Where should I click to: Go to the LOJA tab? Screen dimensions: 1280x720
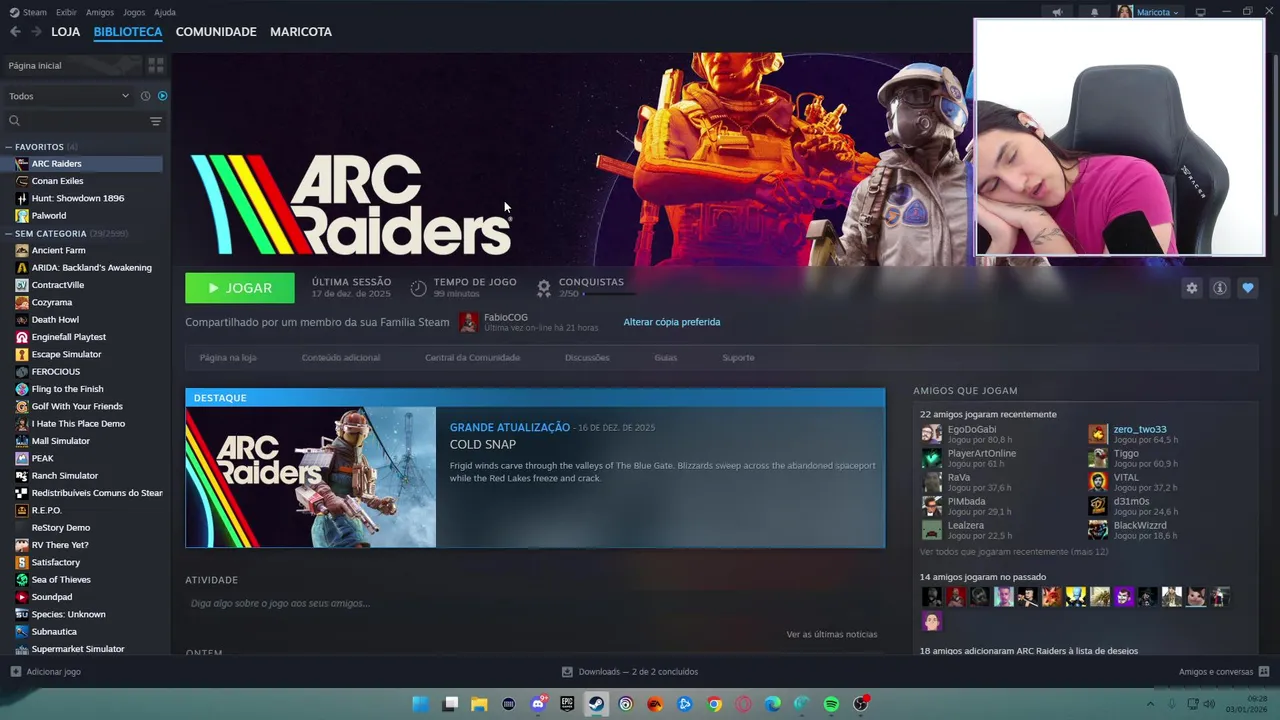click(x=65, y=32)
